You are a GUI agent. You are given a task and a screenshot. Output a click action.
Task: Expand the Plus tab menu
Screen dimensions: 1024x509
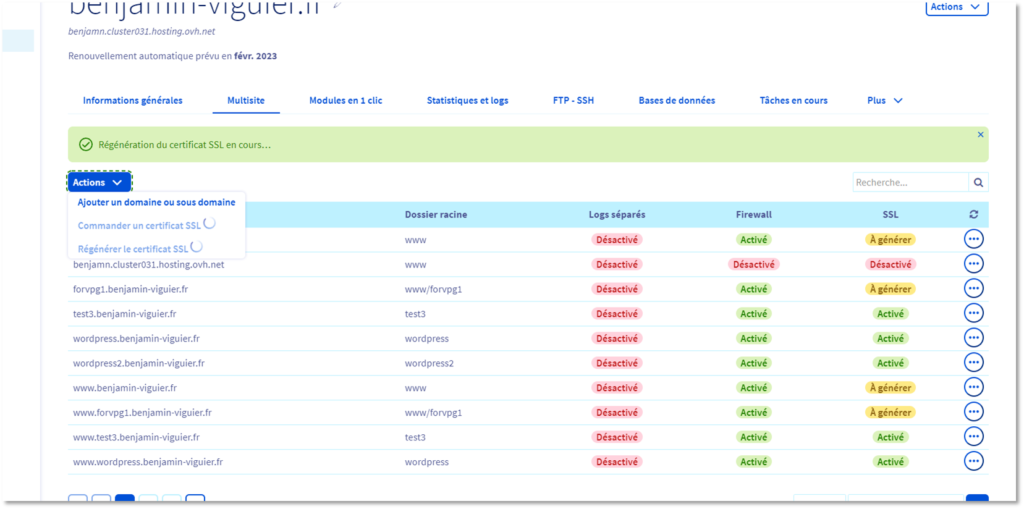885,101
